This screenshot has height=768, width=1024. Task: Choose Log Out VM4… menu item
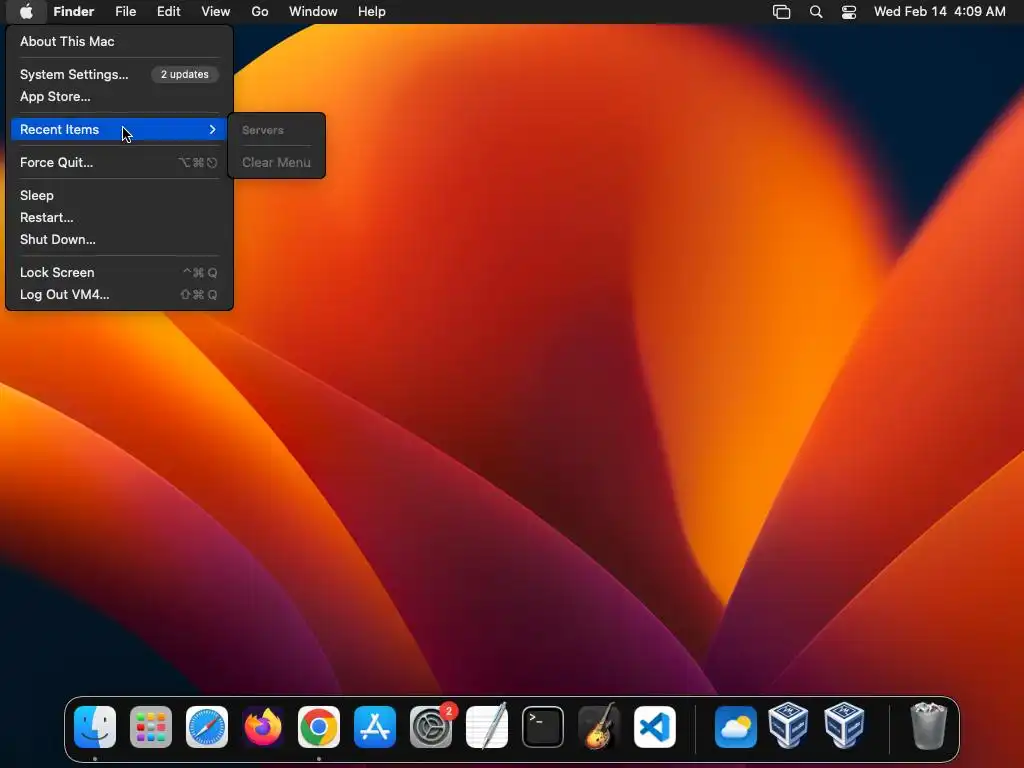[x=120, y=295]
